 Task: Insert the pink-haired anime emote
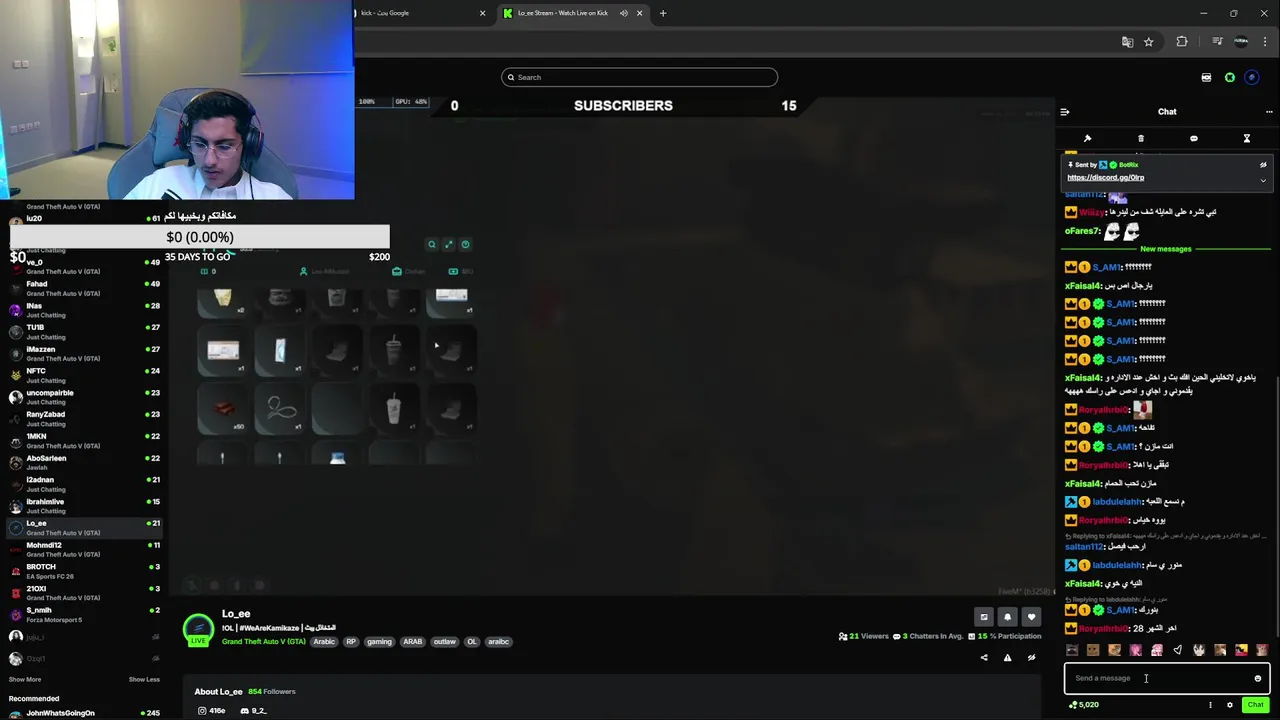pyautogui.click(x=1157, y=650)
